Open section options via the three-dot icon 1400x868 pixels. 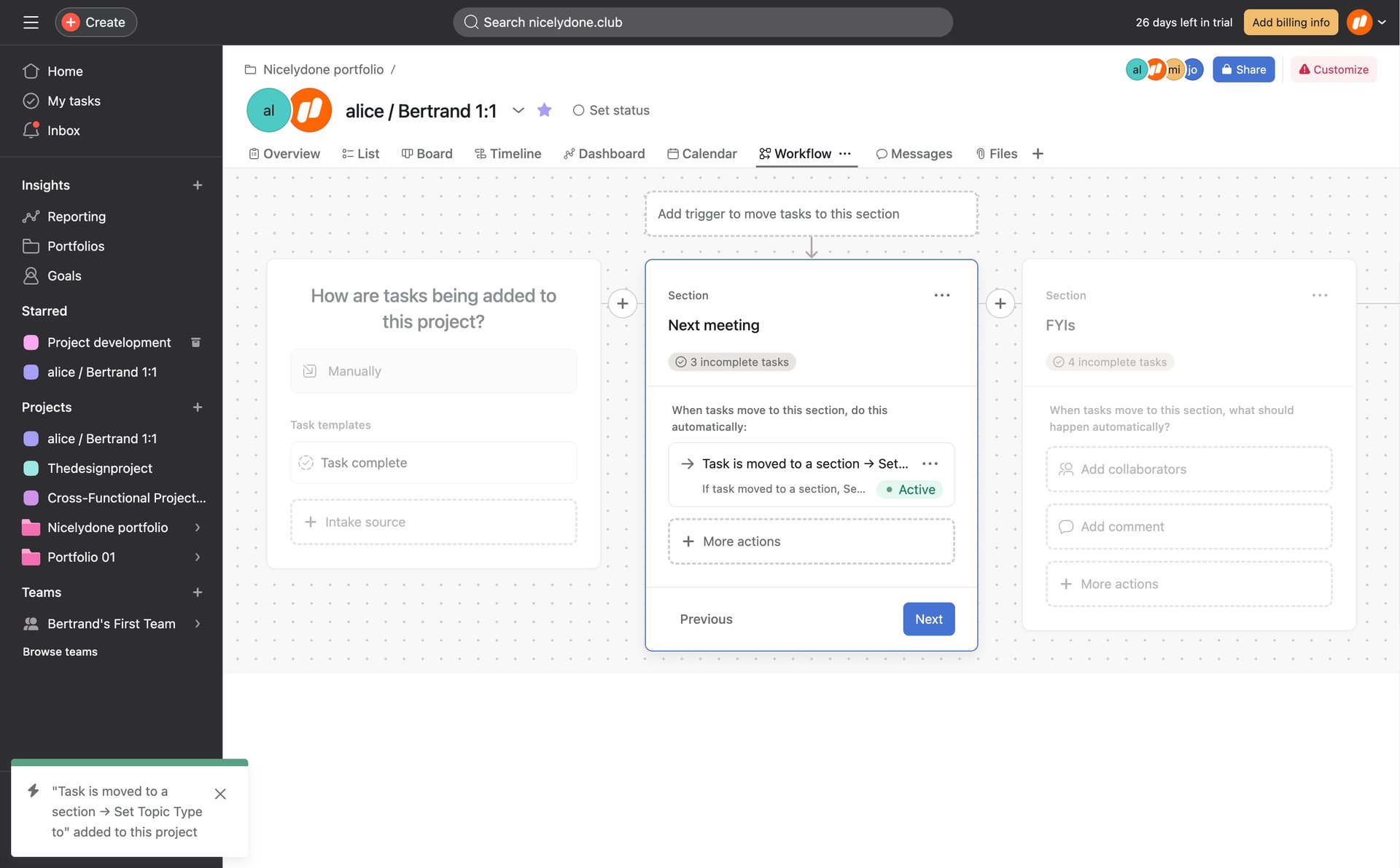coord(941,295)
